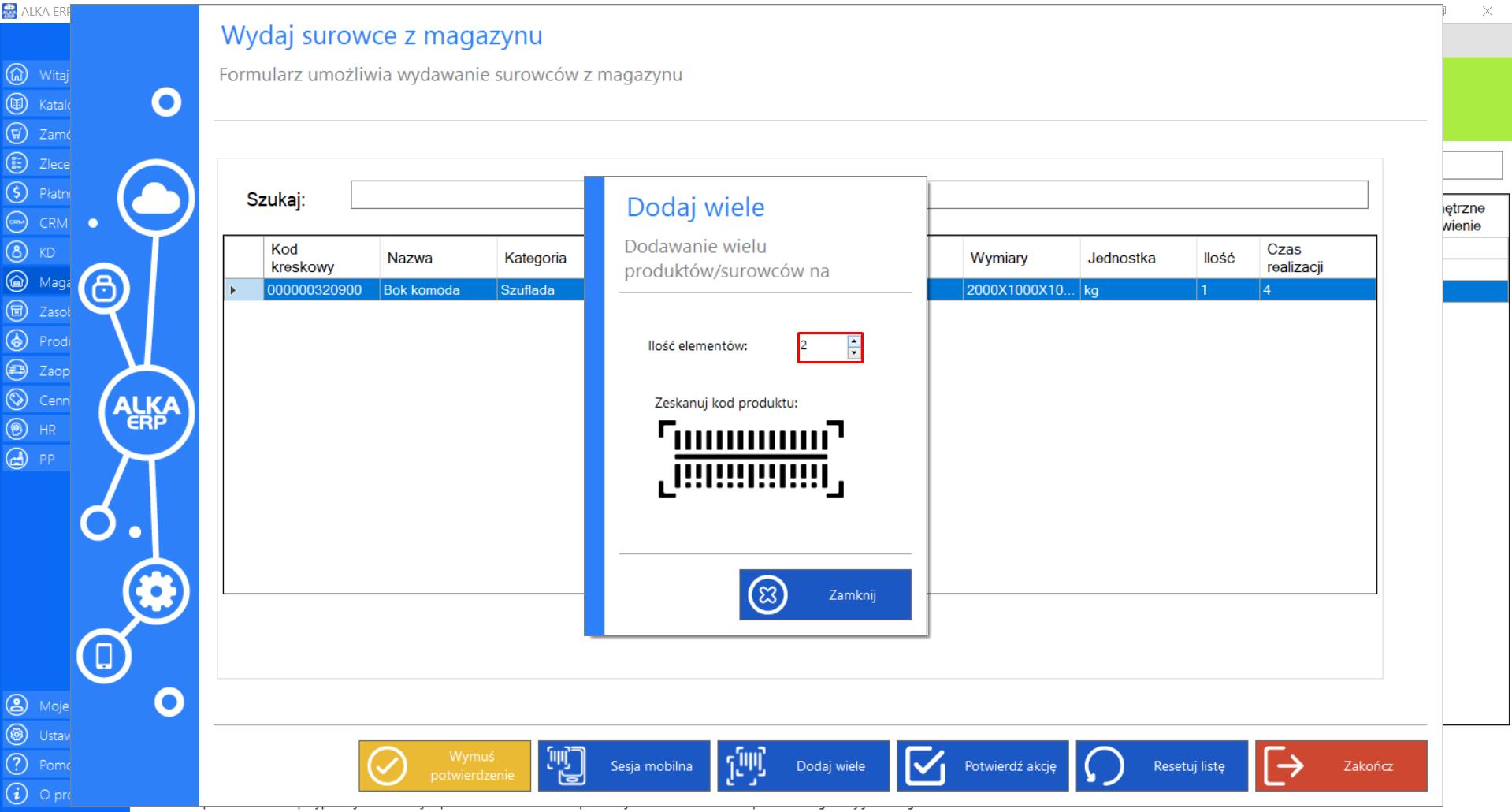Click the settings gear circle icon
1512x812 pixels.
(156, 591)
